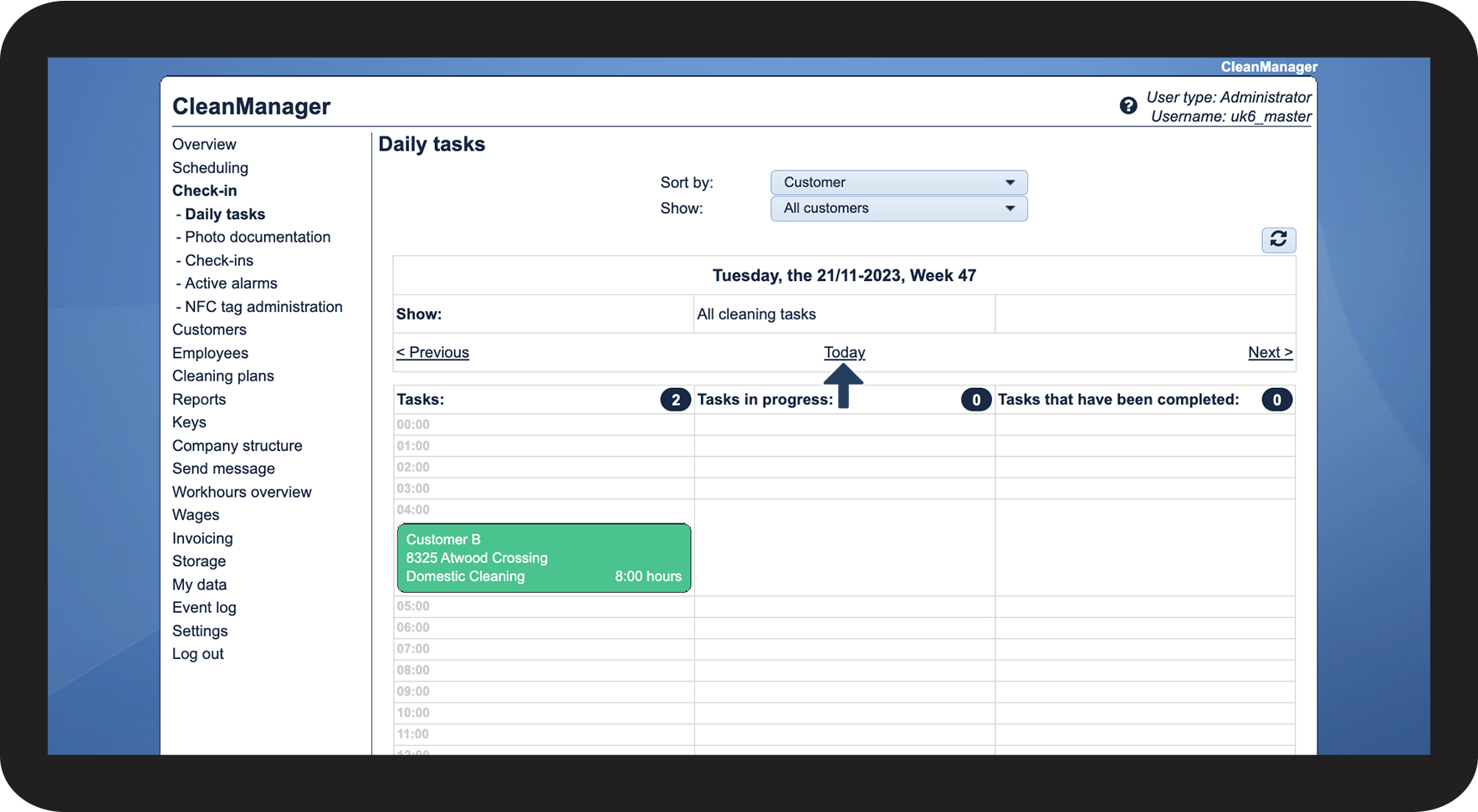Image resolution: width=1478 pixels, height=812 pixels.
Task: Open Photo documentation submenu item
Action: coord(257,237)
